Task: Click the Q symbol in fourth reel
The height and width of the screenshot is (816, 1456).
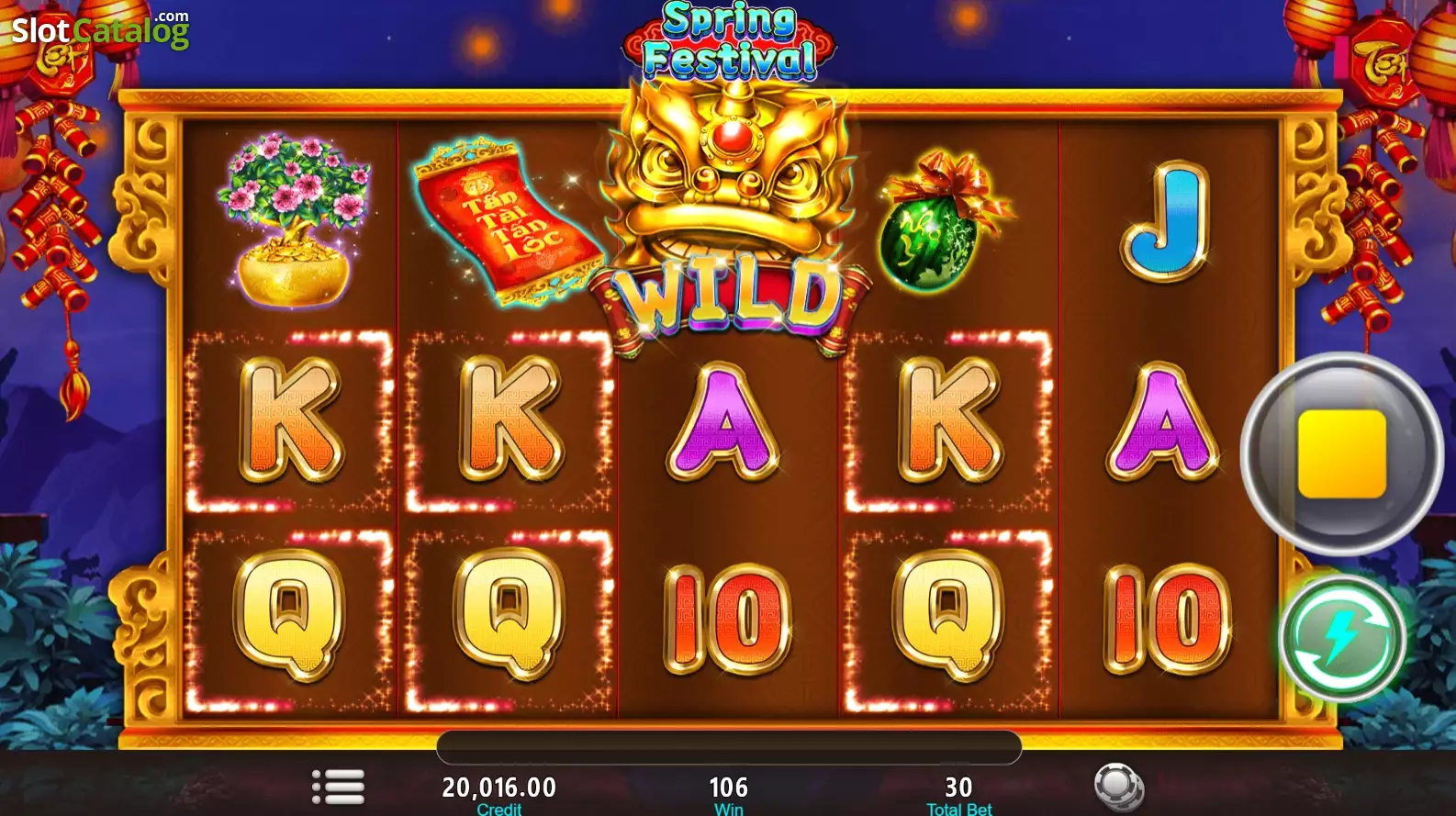Action: click(x=948, y=617)
